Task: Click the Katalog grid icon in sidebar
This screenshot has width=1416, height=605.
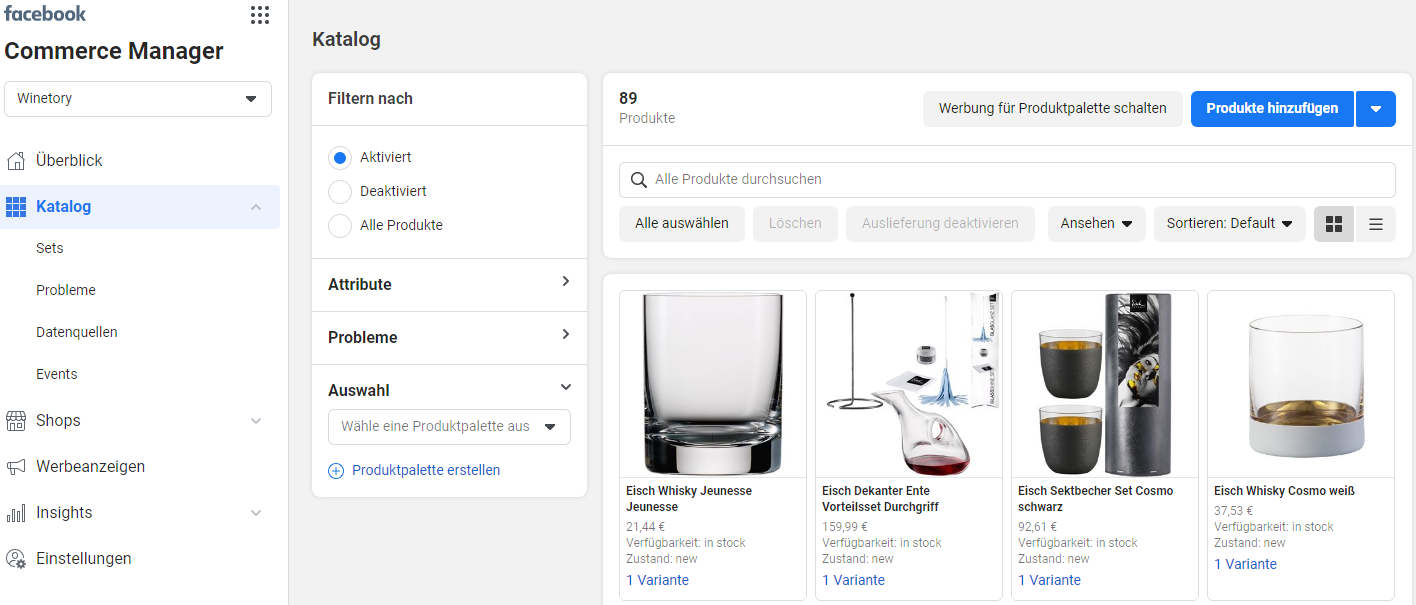Action: point(16,206)
